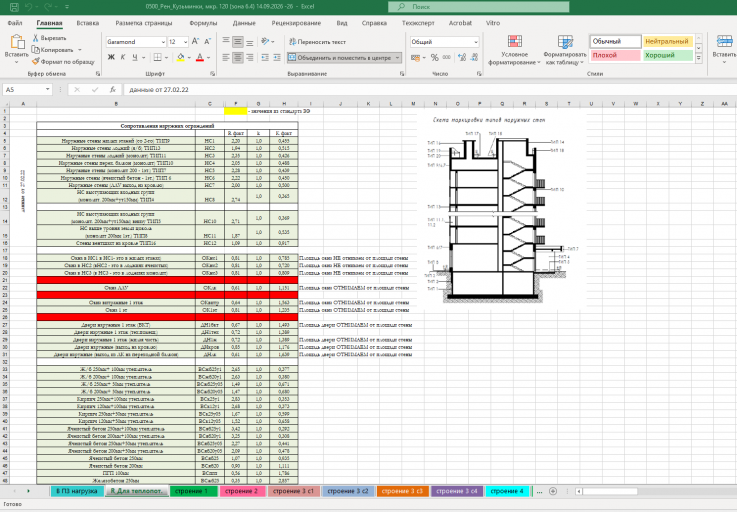Screen dimensions: 737x512
Task: Toggle underline Ч formatting
Action: (135, 57)
